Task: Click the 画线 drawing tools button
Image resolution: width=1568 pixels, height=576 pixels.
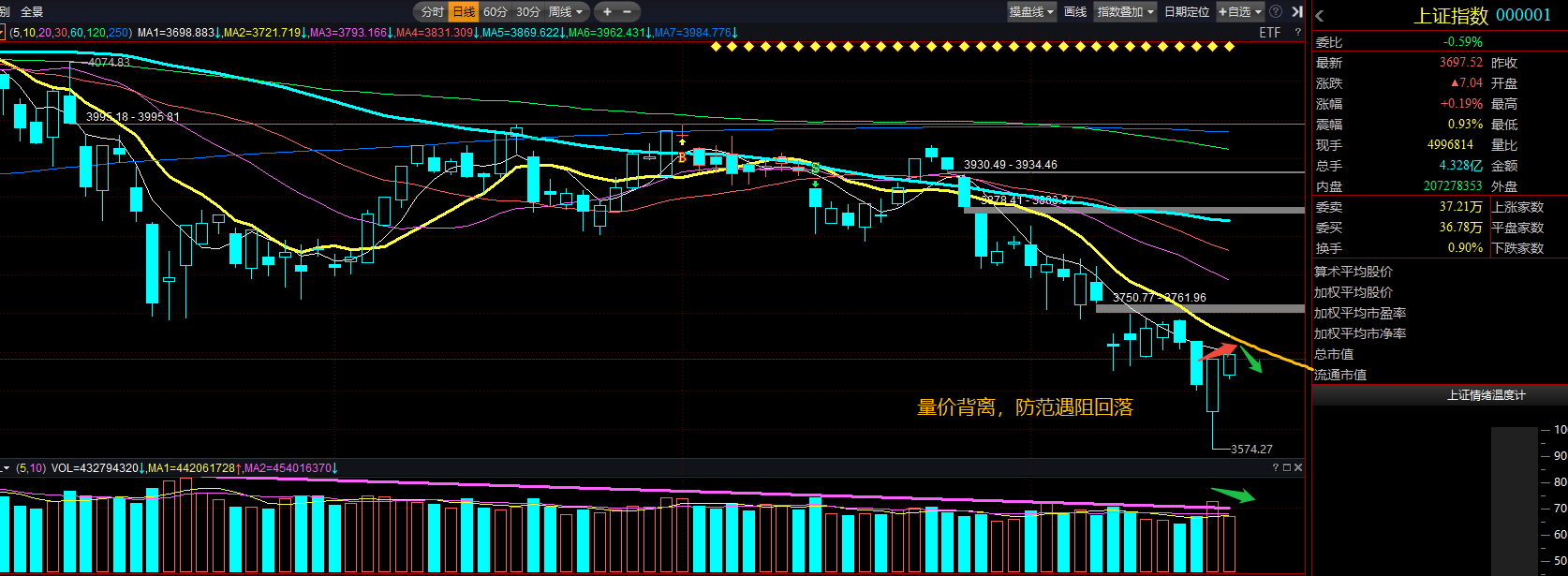Action: 1075,12
